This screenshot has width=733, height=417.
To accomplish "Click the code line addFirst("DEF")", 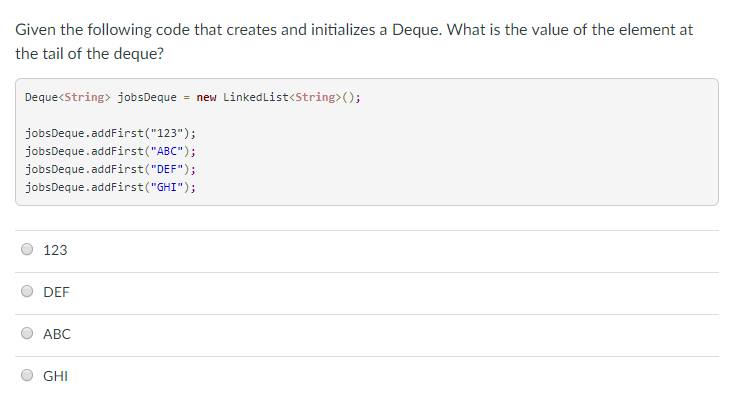I will pyautogui.click(x=110, y=169).
